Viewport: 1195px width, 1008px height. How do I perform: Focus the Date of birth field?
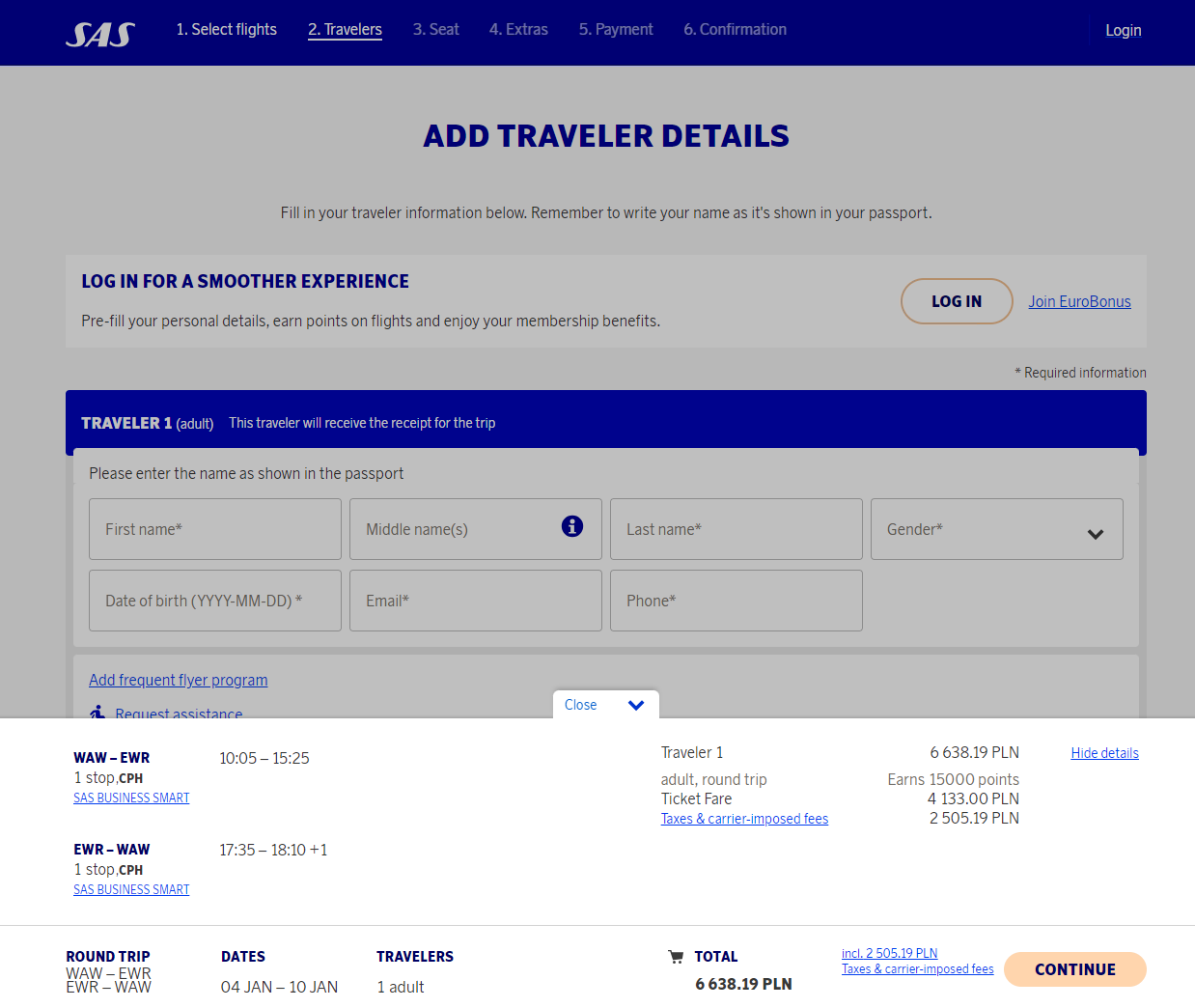point(215,601)
